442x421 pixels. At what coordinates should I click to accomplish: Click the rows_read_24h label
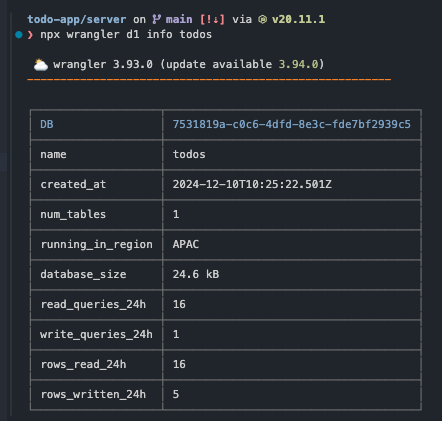tap(83, 364)
